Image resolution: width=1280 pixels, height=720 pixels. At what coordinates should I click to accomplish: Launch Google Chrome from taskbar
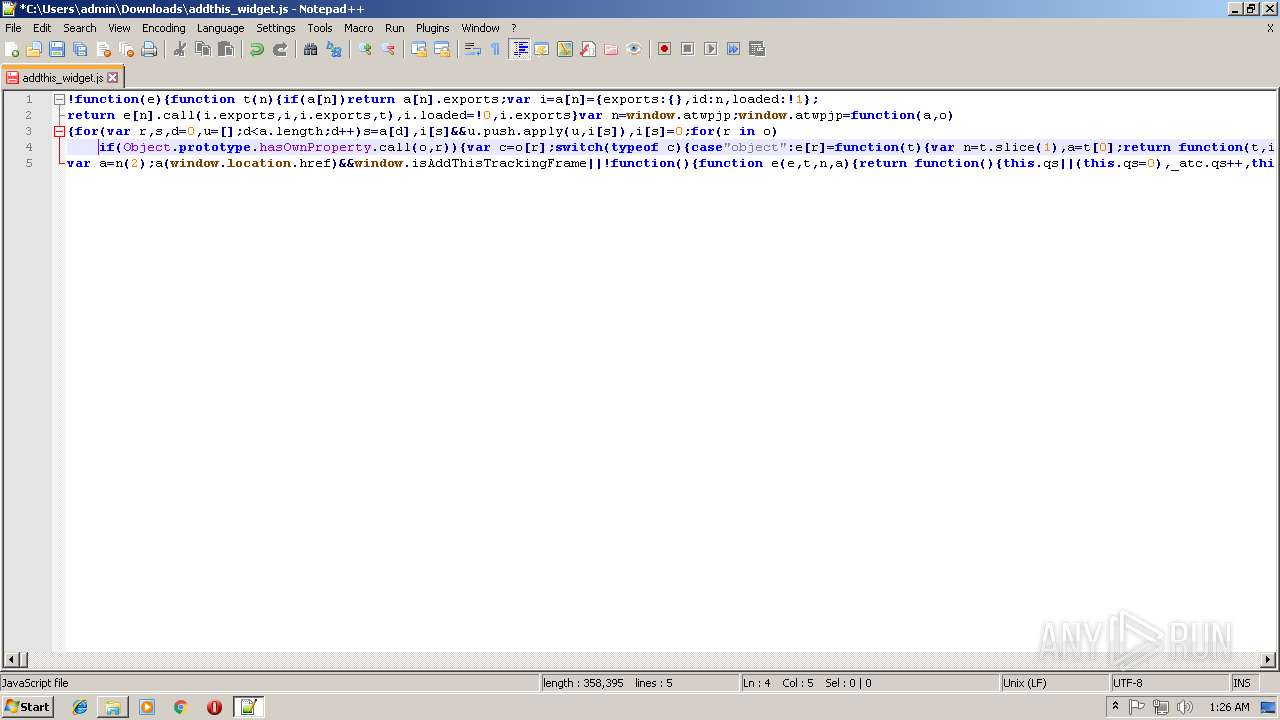(181, 707)
